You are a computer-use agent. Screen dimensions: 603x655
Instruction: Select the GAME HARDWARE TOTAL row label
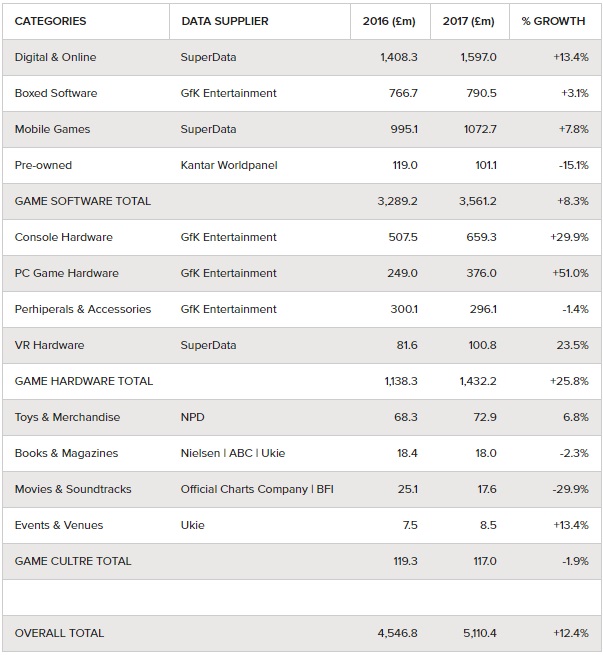[x=84, y=381]
